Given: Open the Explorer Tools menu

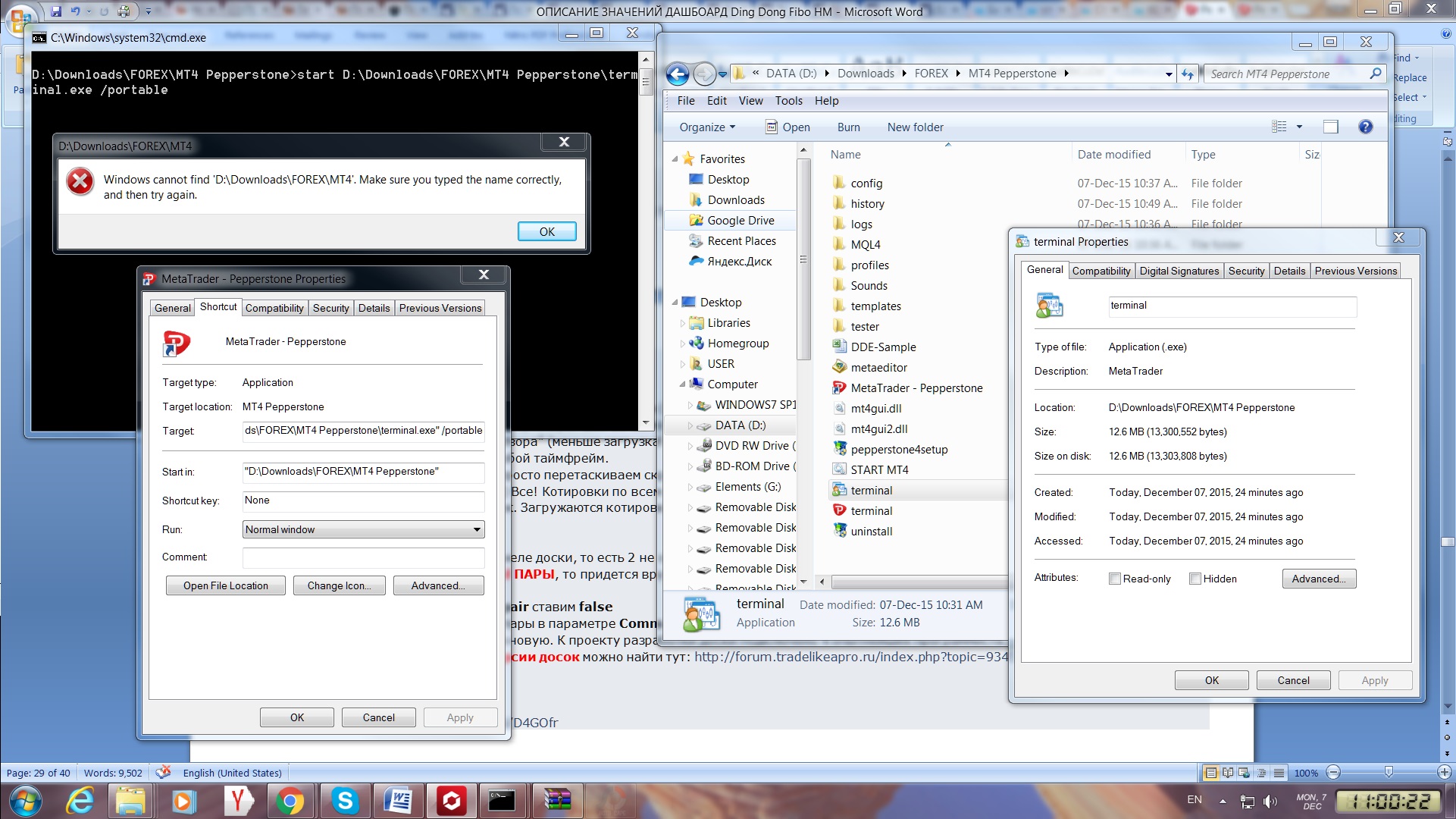Looking at the screenshot, I should 788,101.
